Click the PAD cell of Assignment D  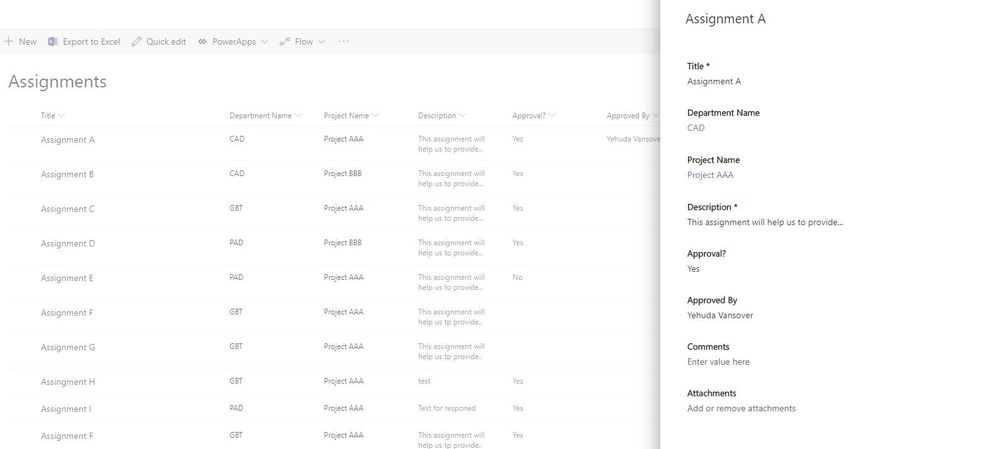click(x=236, y=243)
